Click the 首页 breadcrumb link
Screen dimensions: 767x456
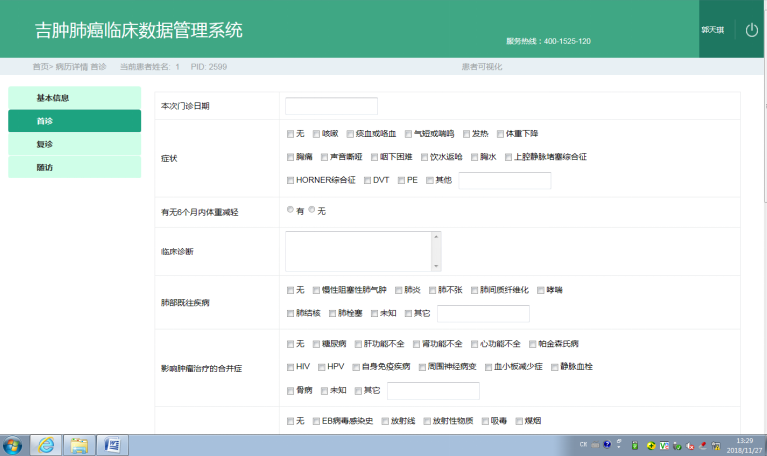point(40,67)
